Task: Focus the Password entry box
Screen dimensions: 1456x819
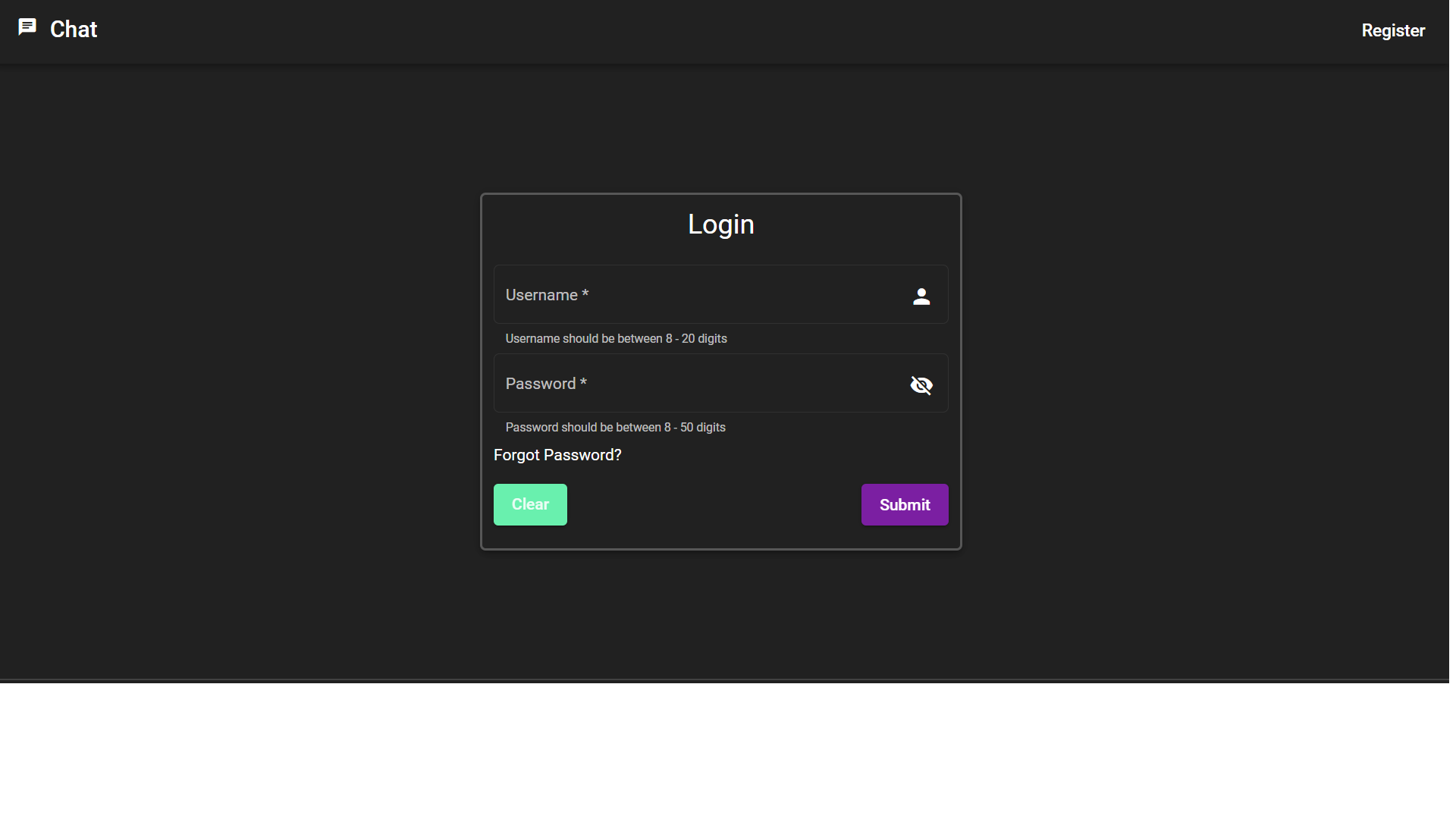Action: [x=682, y=383]
